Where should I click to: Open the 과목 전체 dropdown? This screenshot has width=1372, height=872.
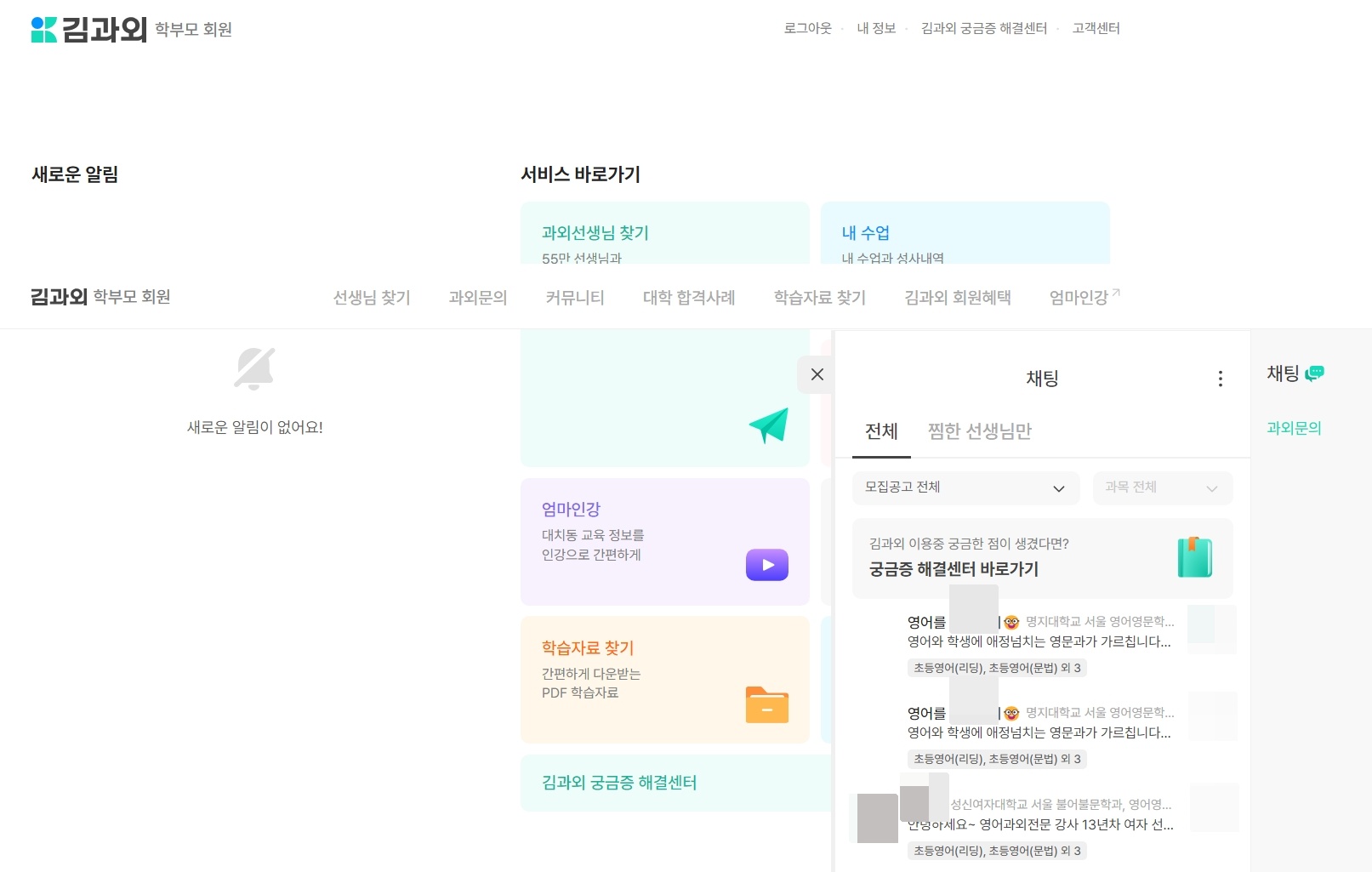pyautogui.click(x=1162, y=487)
